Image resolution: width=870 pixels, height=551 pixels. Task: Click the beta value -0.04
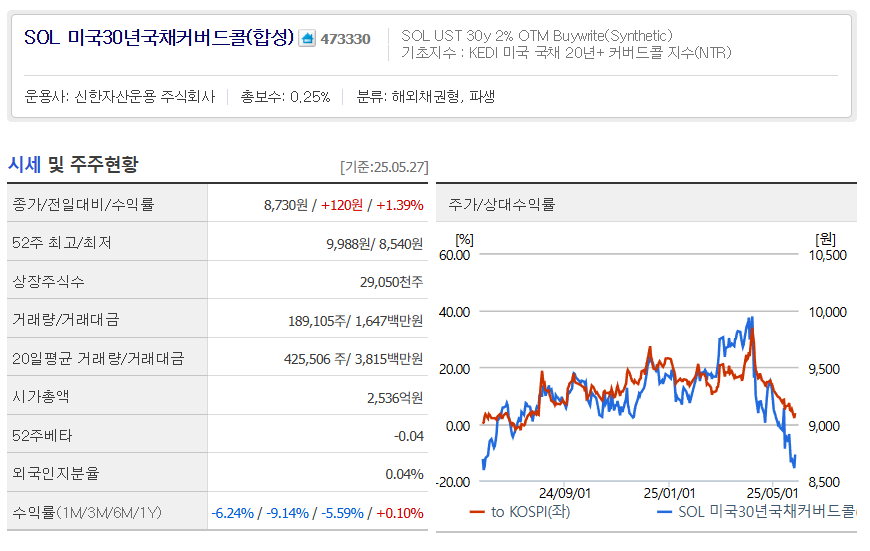409,436
